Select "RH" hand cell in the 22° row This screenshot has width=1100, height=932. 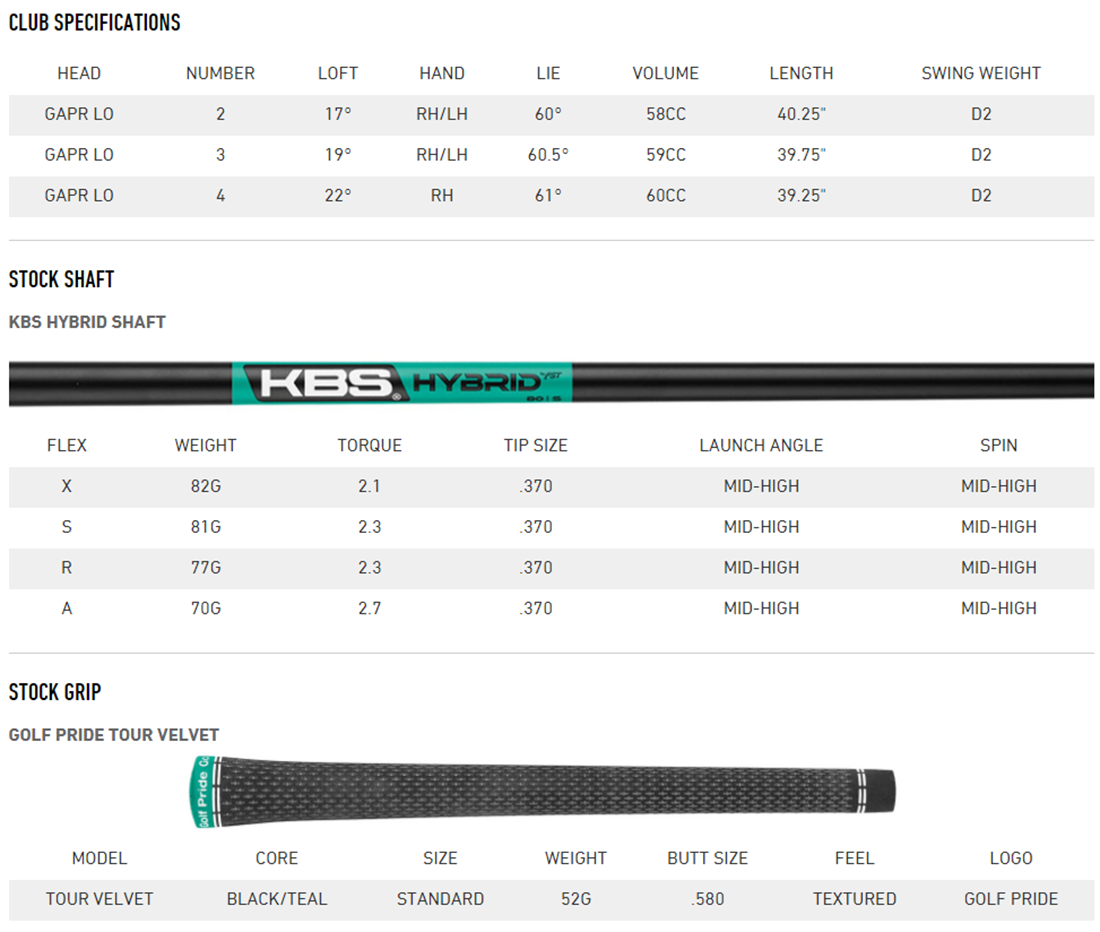pos(442,196)
